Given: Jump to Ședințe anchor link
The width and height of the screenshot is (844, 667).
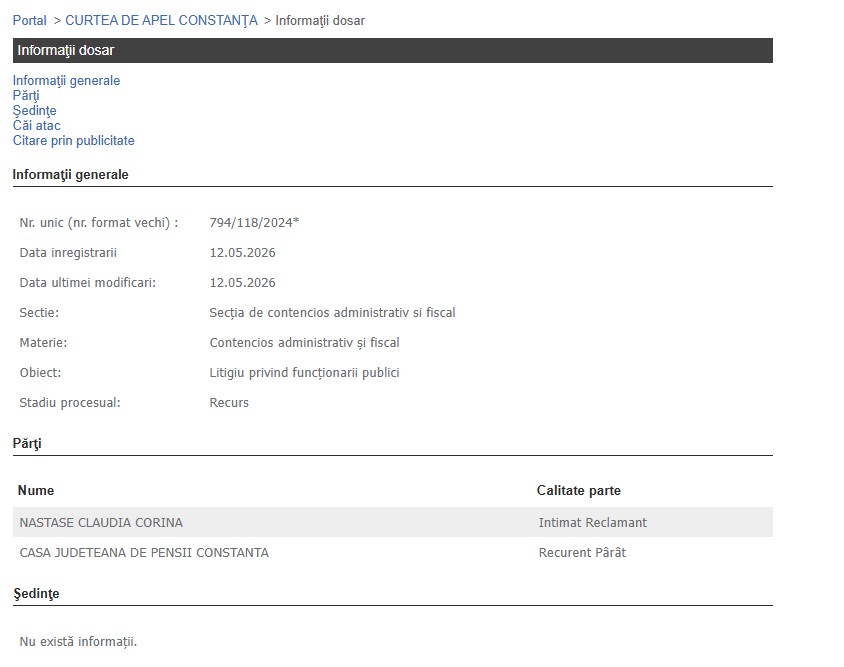Looking at the screenshot, I should tap(34, 110).
